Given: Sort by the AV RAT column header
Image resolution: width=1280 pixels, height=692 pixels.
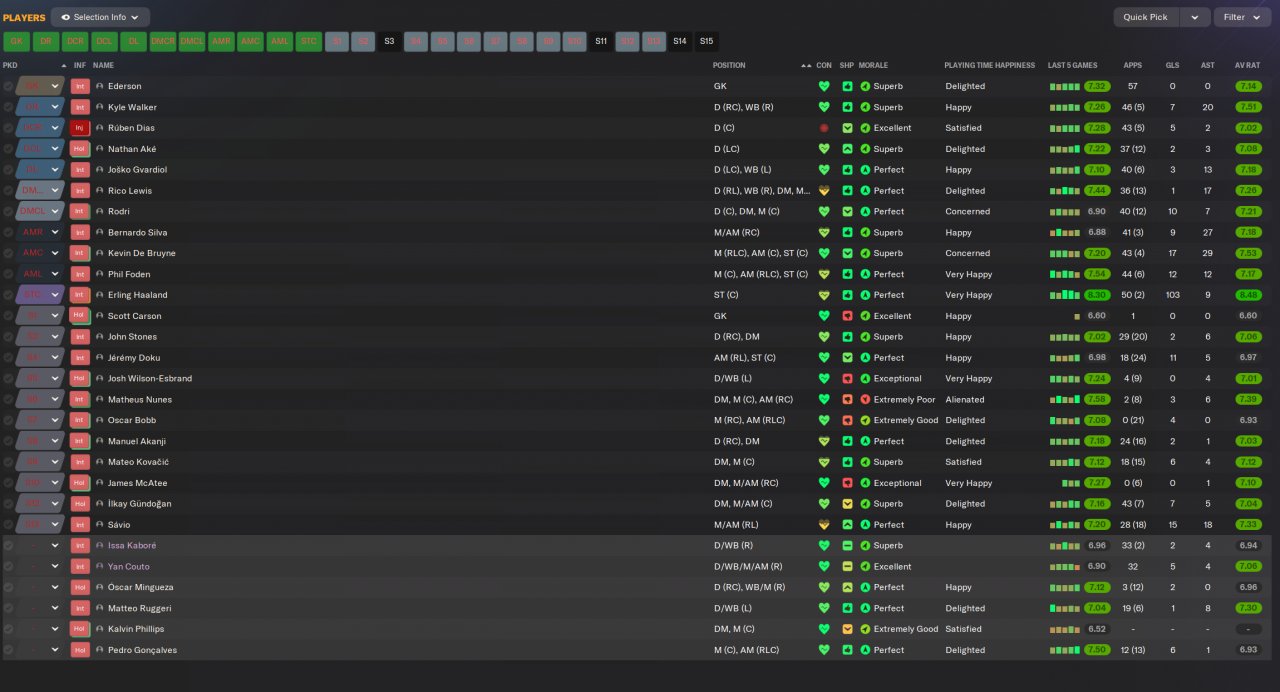Looking at the screenshot, I should tap(1247, 65).
